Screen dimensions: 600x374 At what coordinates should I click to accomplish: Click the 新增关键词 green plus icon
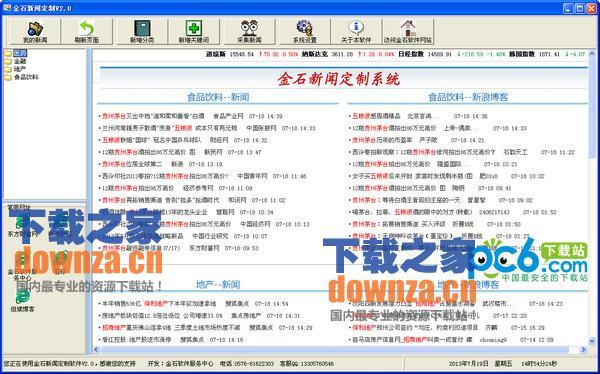194,28
